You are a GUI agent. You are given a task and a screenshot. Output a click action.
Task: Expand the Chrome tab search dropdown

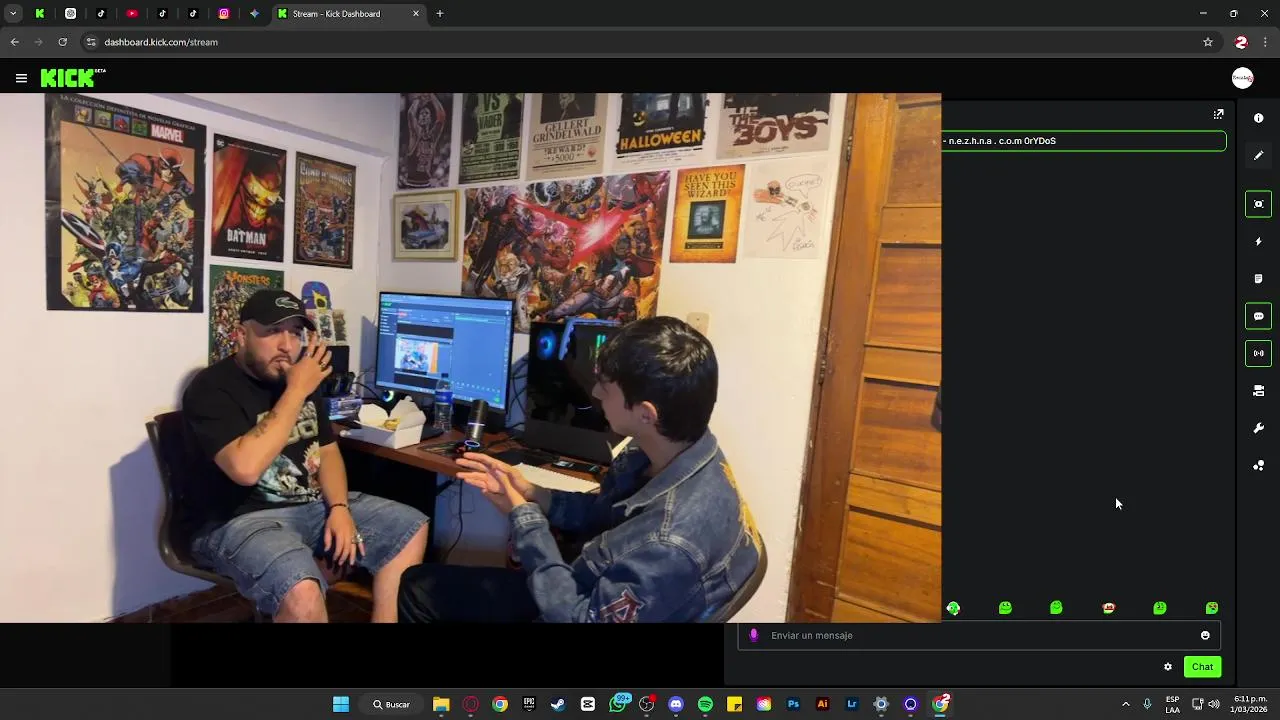tap(13, 13)
